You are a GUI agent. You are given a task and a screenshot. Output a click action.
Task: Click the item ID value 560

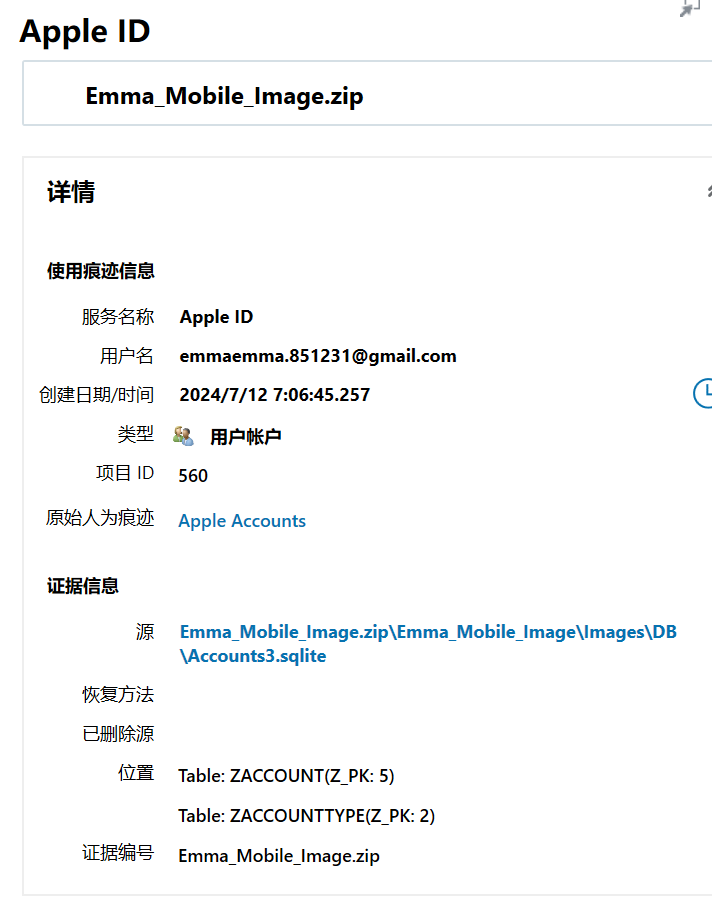pos(193,475)
